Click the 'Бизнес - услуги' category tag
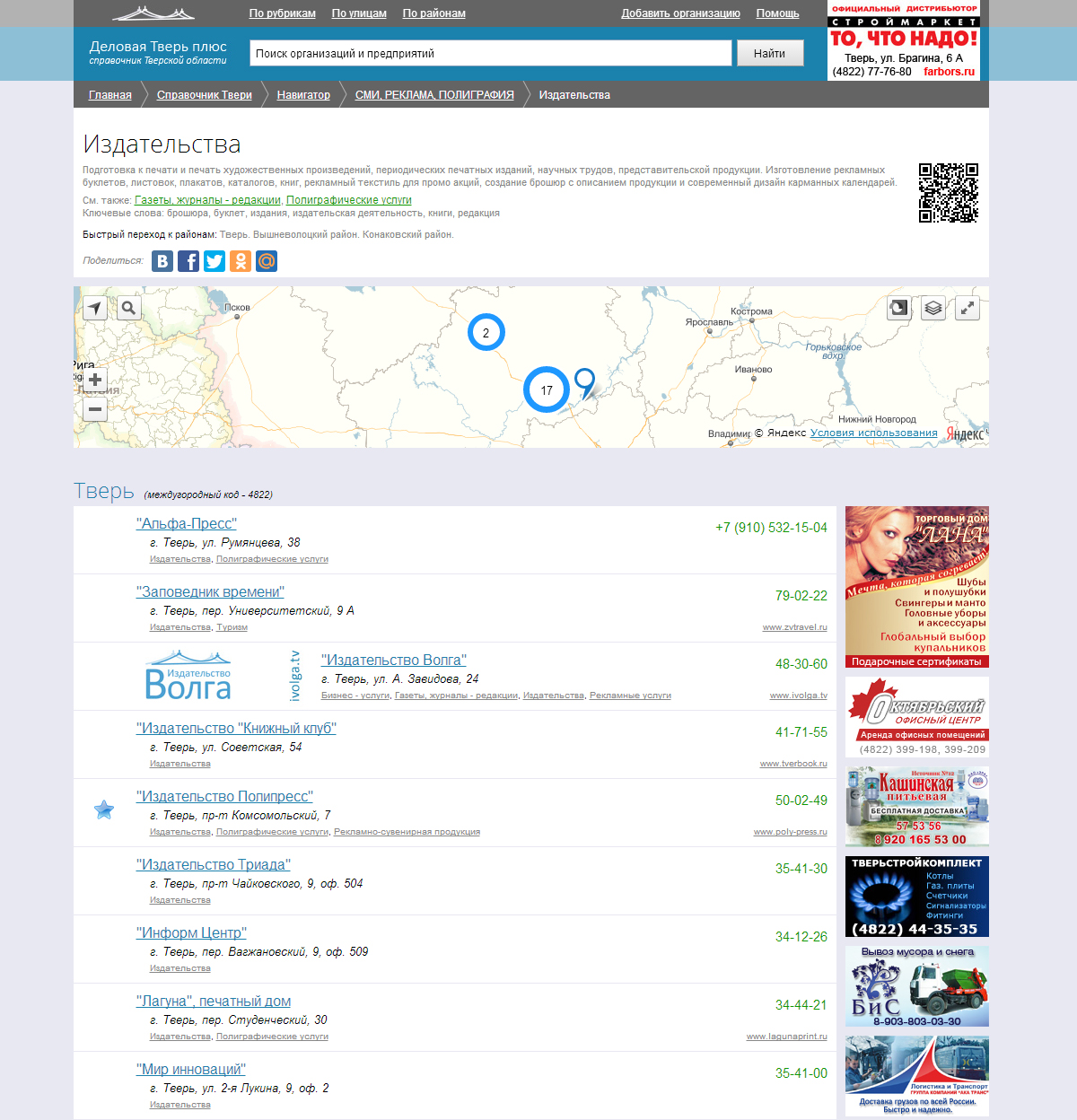The image size is (1077, 1120). point(355,696)
